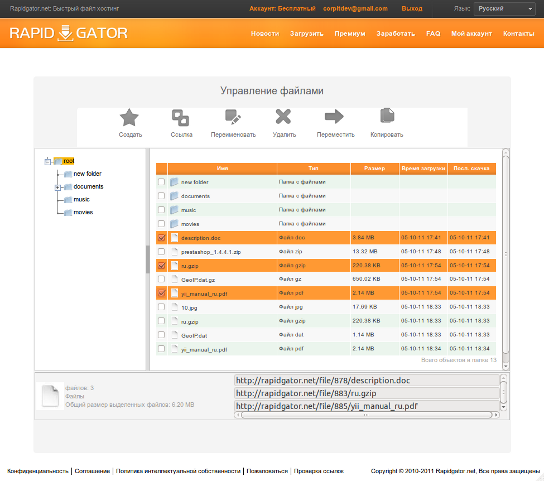Click the Аккаунт: Бесплатный link
This screenshot has width=544, height=481.
(x=282, y=9)
